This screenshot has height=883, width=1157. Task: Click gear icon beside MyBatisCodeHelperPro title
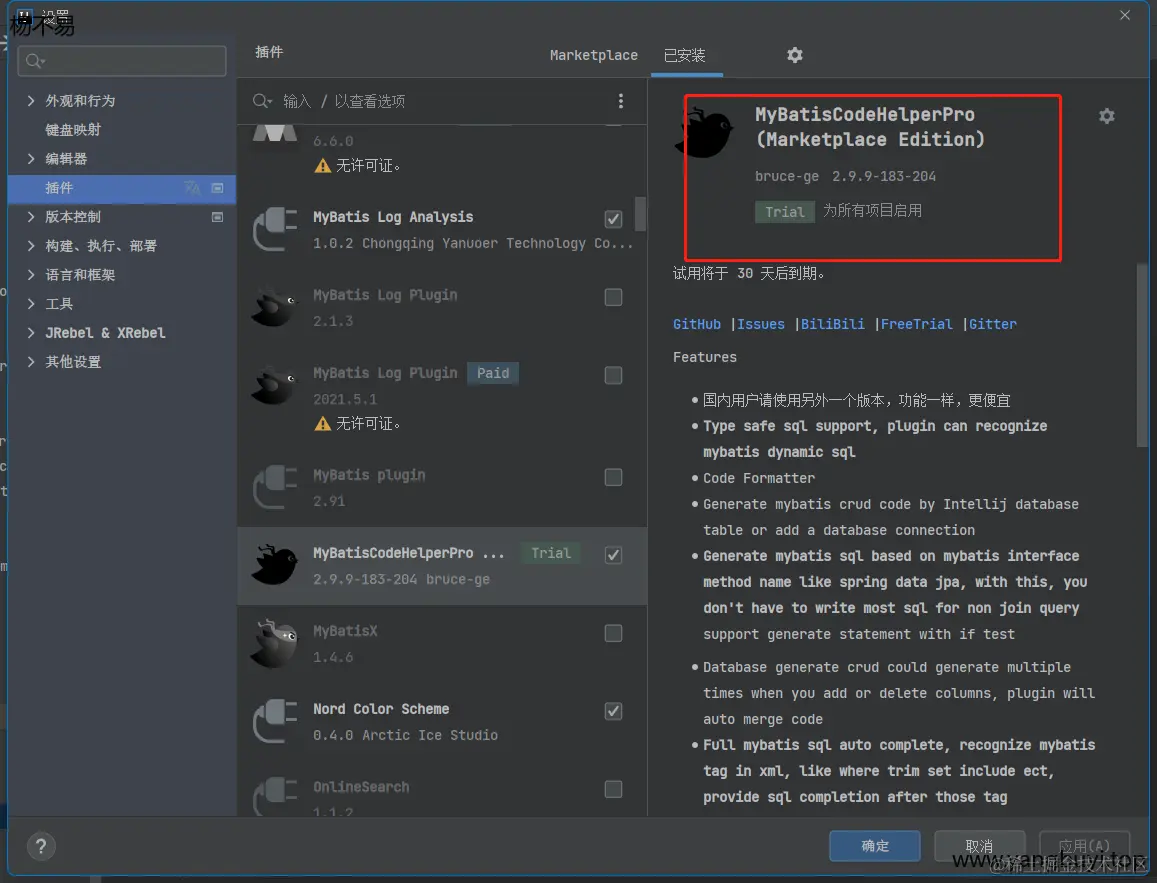pos(1106,116)
